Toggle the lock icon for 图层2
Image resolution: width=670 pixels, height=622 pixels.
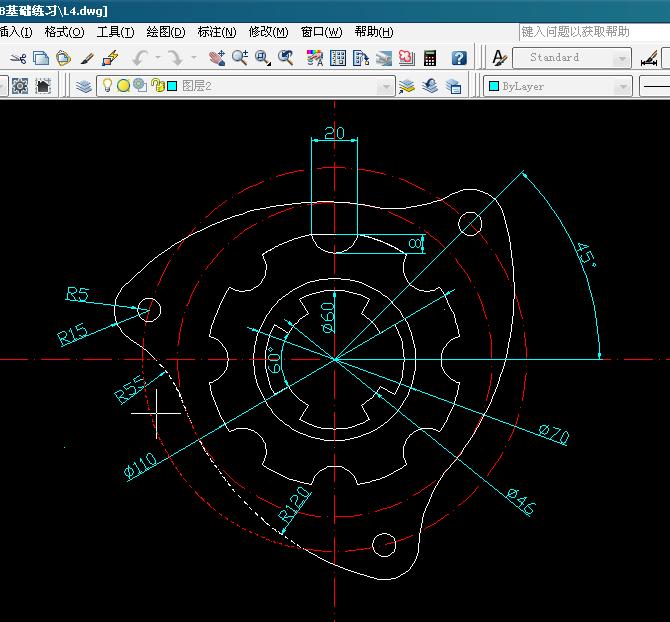[158, 86]
